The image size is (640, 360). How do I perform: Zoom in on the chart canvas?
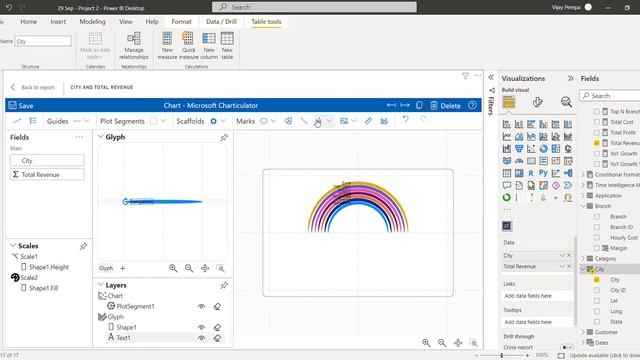426,343
